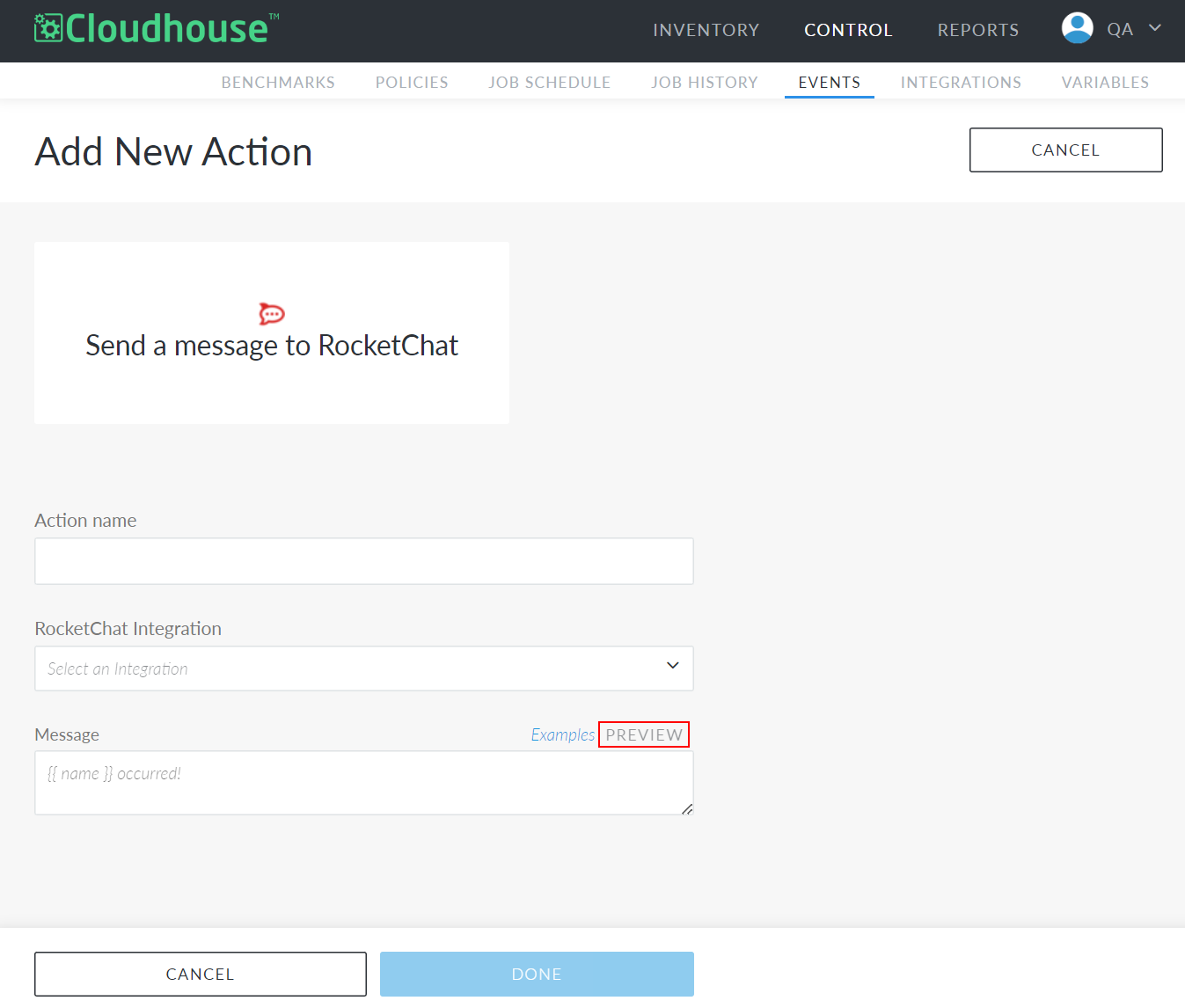This screenshot has width=1185, height=1008.
Task: Switch to the Policies tab
Action: point(412,82)
